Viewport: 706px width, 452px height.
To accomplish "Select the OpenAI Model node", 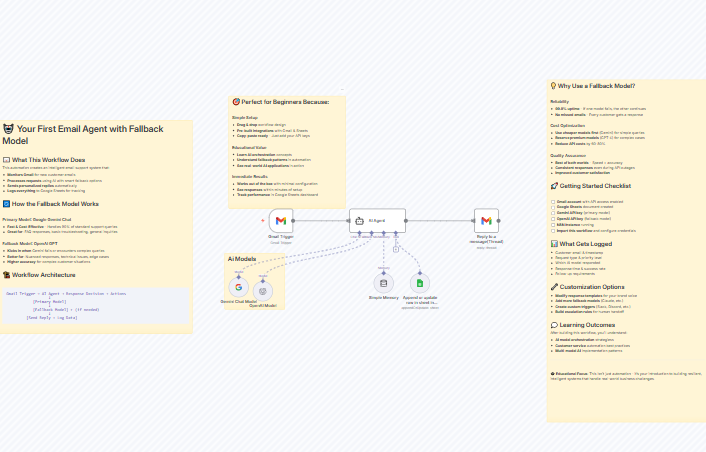I will point(263,290).
